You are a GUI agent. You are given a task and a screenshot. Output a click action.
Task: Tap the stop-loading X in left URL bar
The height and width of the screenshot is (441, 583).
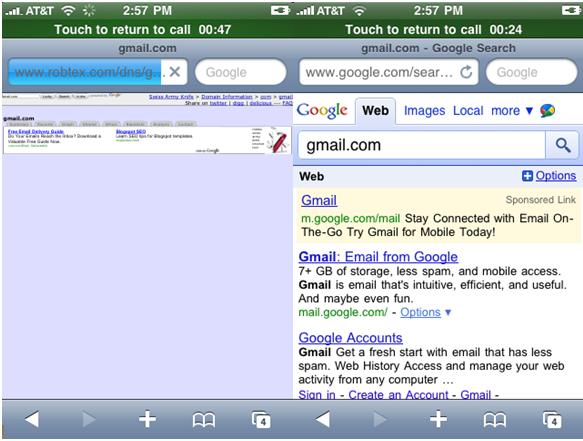click(x=175, y=71)
